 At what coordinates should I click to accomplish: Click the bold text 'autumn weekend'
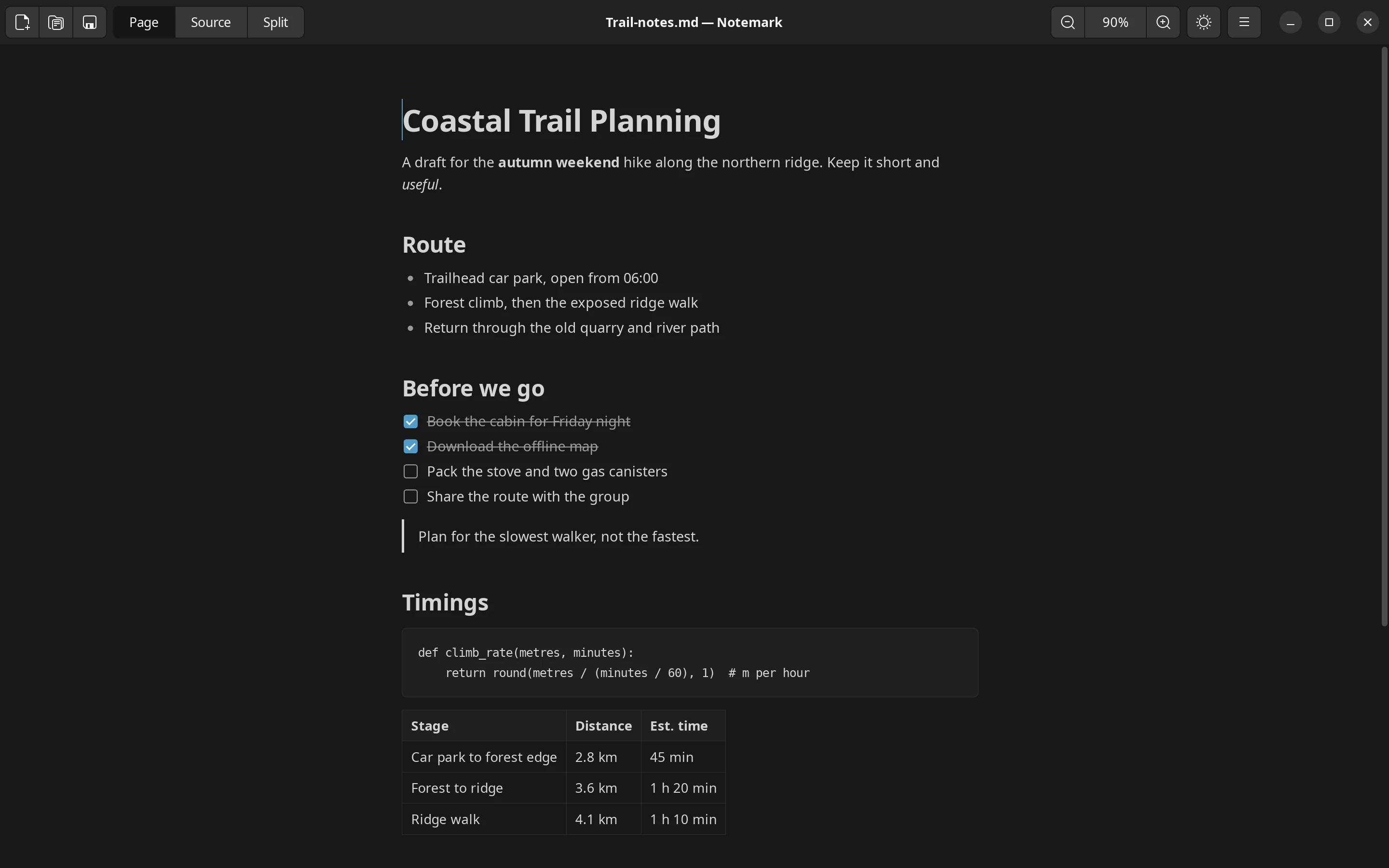tap(558, 163)
